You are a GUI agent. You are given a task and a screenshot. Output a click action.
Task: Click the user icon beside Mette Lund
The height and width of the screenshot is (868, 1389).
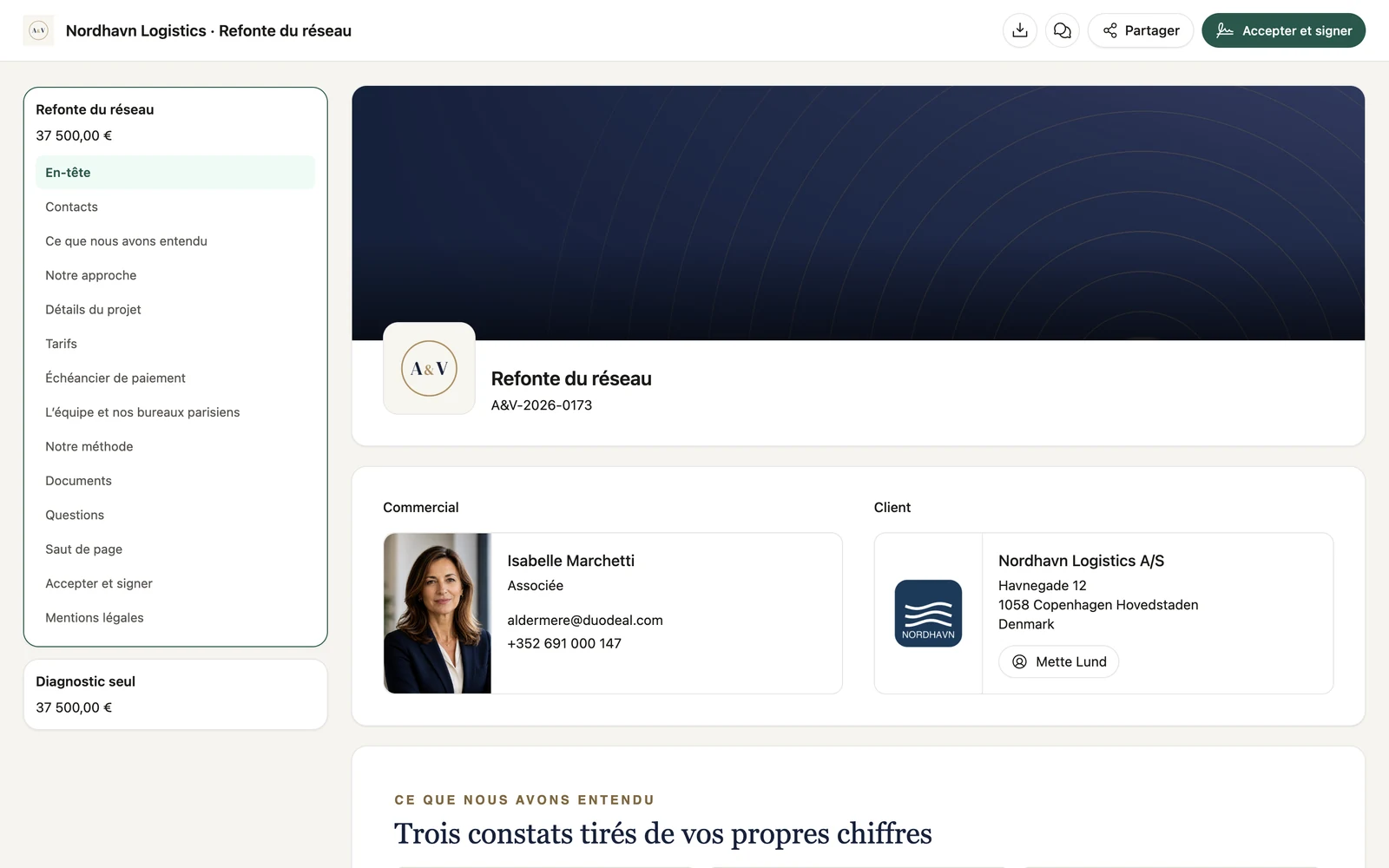coord(1020,661)
